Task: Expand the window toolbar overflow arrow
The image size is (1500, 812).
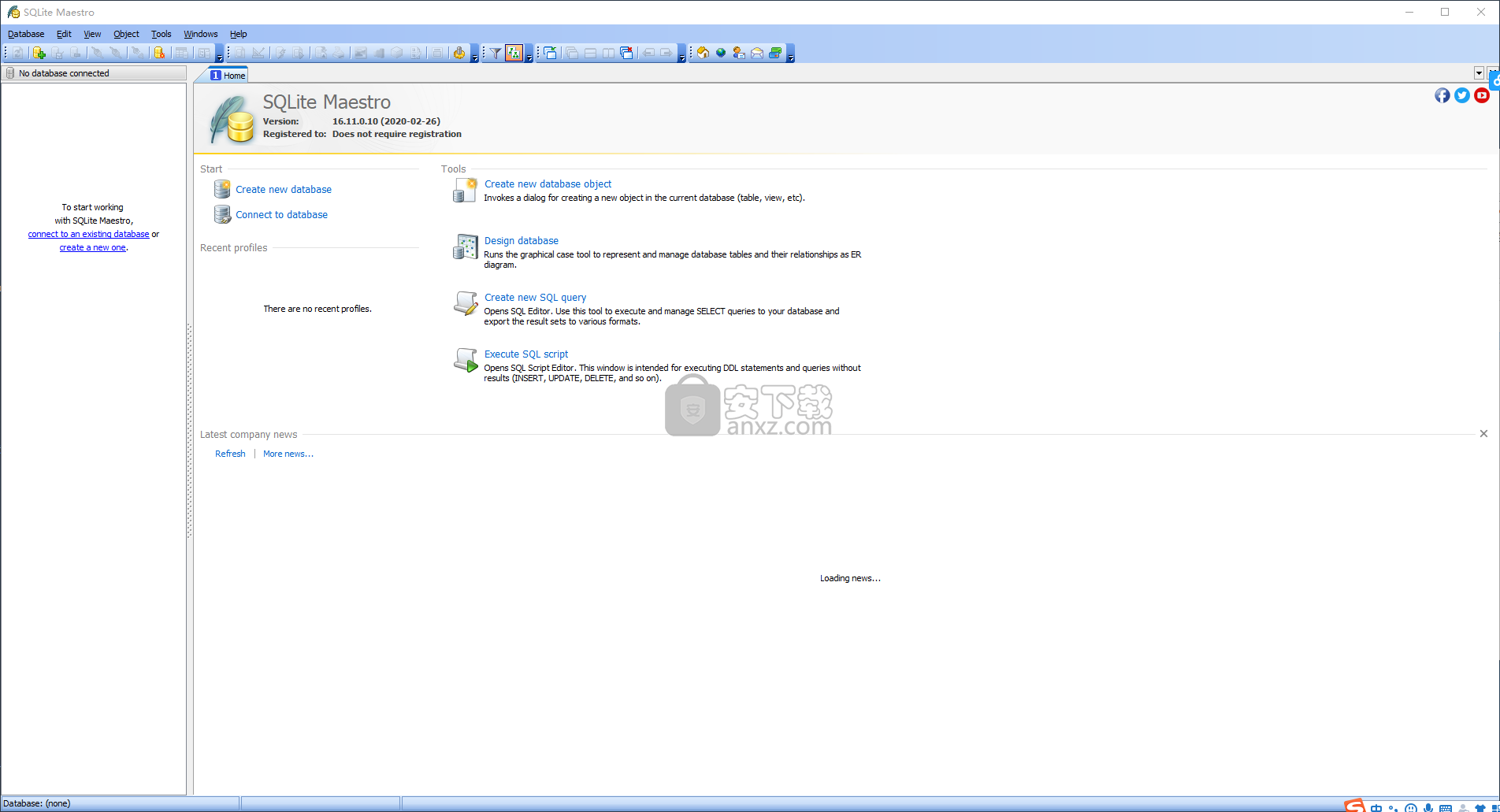Action: pyautogui.click(x=681, y=54)
